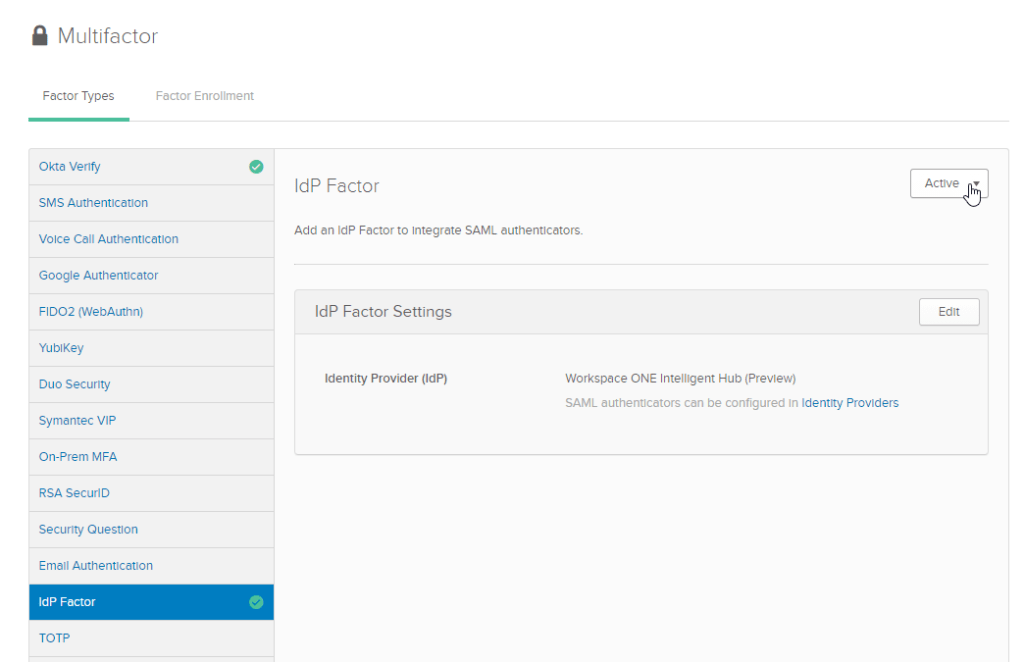The width and height of the screenshot is (1024, 662).
Task: Select the Factor Types tab
Action: pyautogui.click(x=78, y=96)
